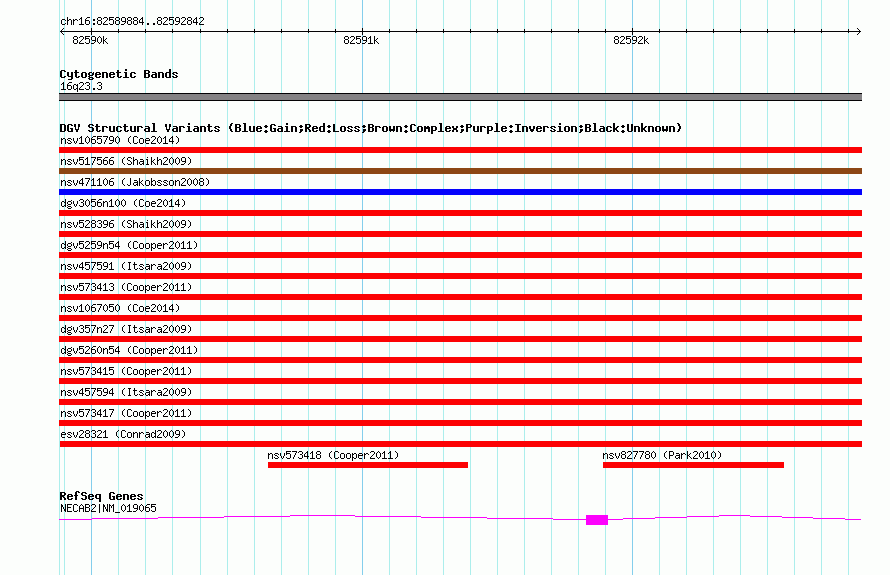Image resolution: width=890 pixels, height=575 pixels.
Task: Click the 16q23.3 band label
Action: click(x=81, y=86)
